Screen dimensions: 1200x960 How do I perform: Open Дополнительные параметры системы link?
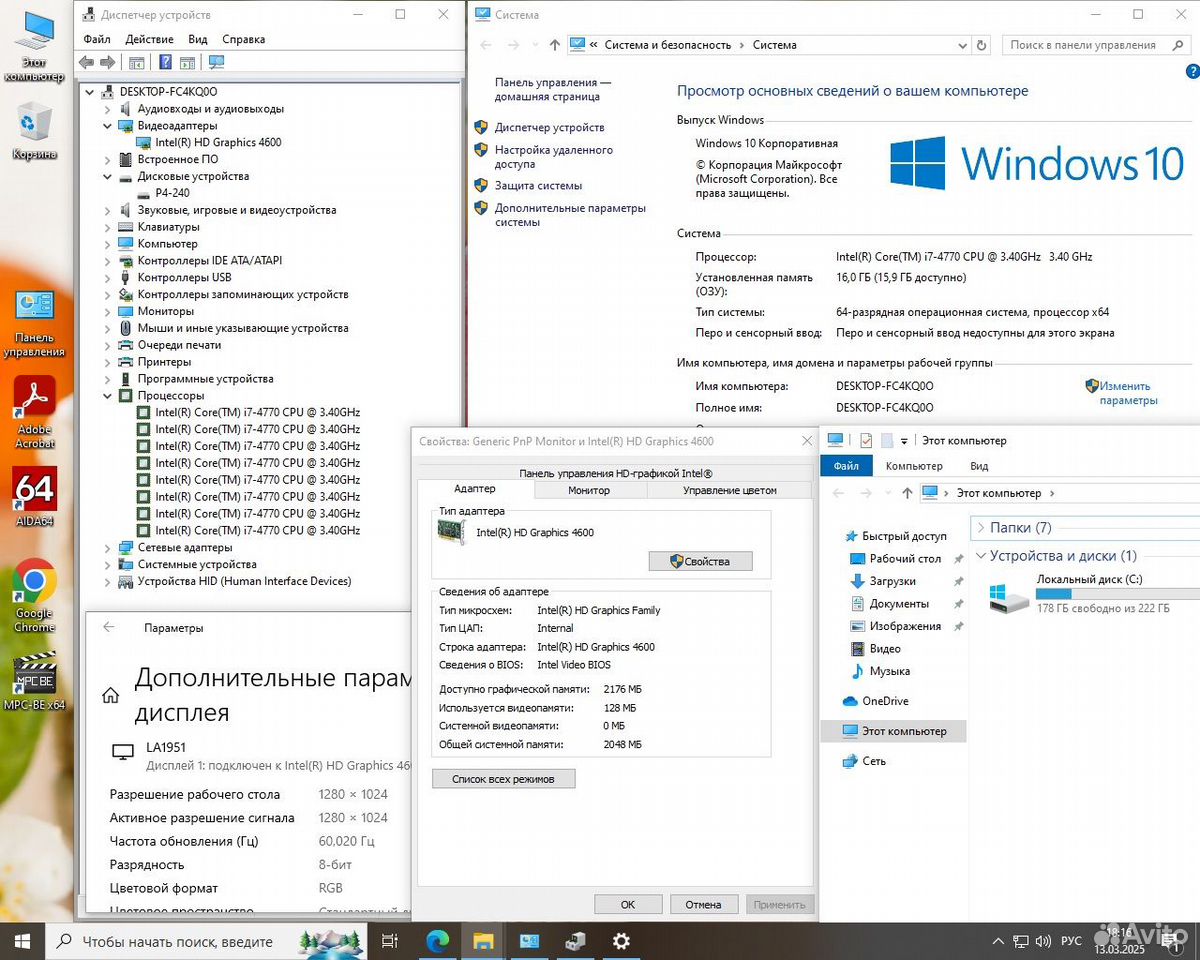(570, 215)
